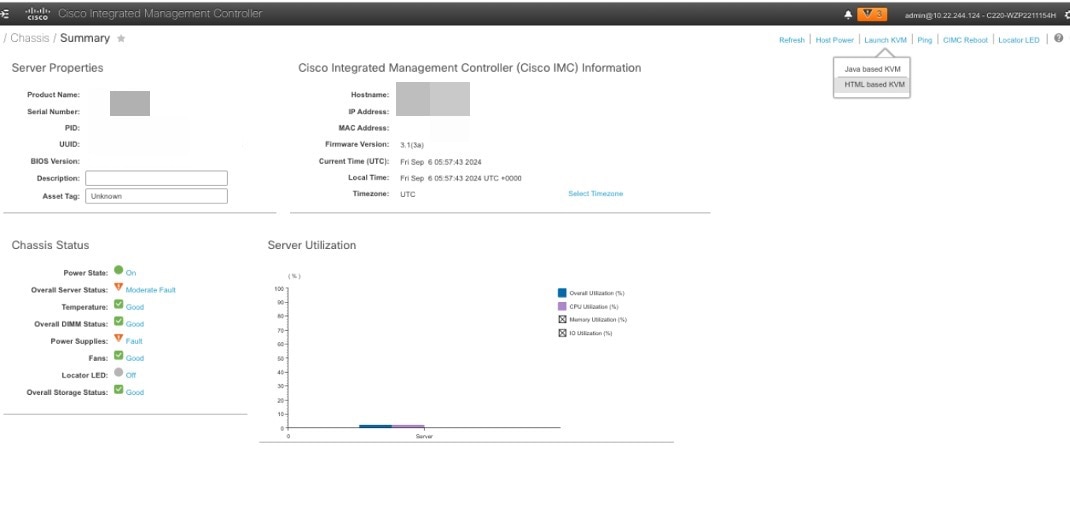Toggle IO Utilization legend checkbox
This screenshot has height=506, width=1070.
click(x=562, y=333)
